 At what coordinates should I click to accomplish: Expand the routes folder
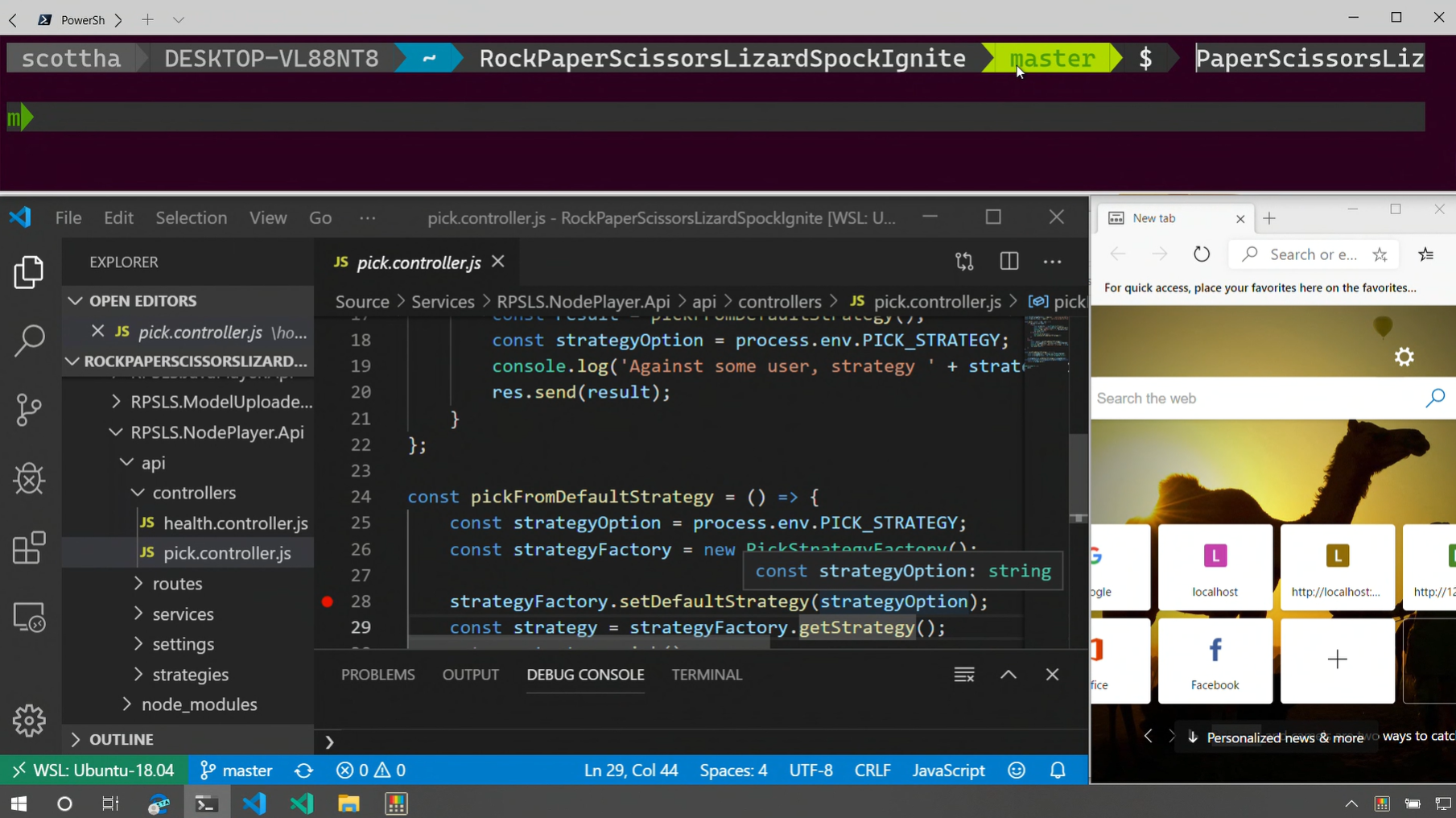tap(177, 584)
